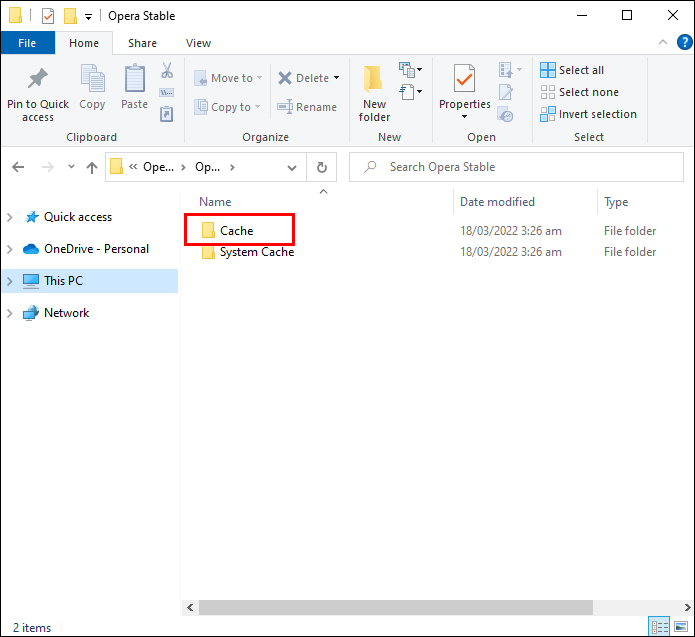The image size is (695, 637).
Task: Click the History icon in Open group
Action: coord(506,114)
